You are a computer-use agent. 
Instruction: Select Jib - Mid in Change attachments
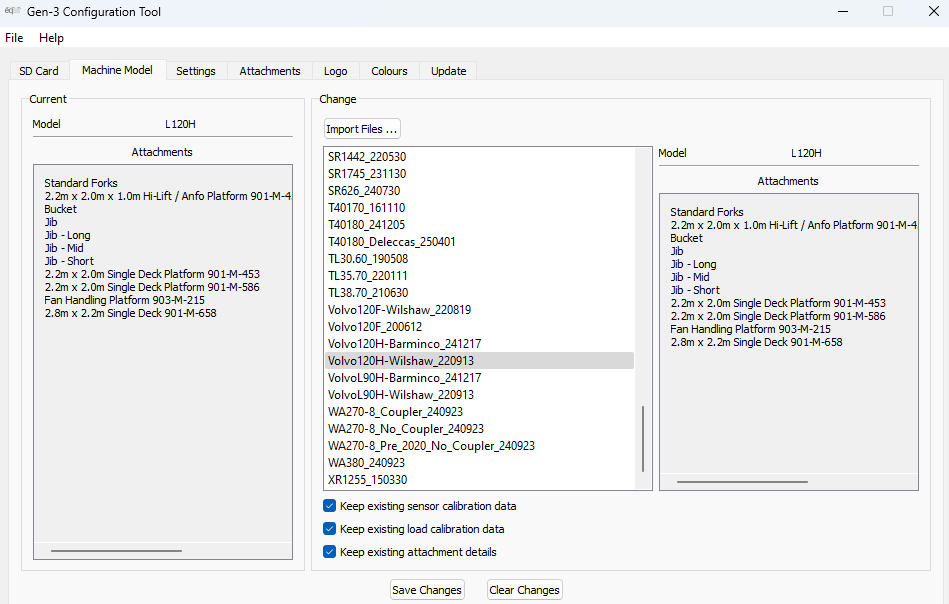click(689, 277)
